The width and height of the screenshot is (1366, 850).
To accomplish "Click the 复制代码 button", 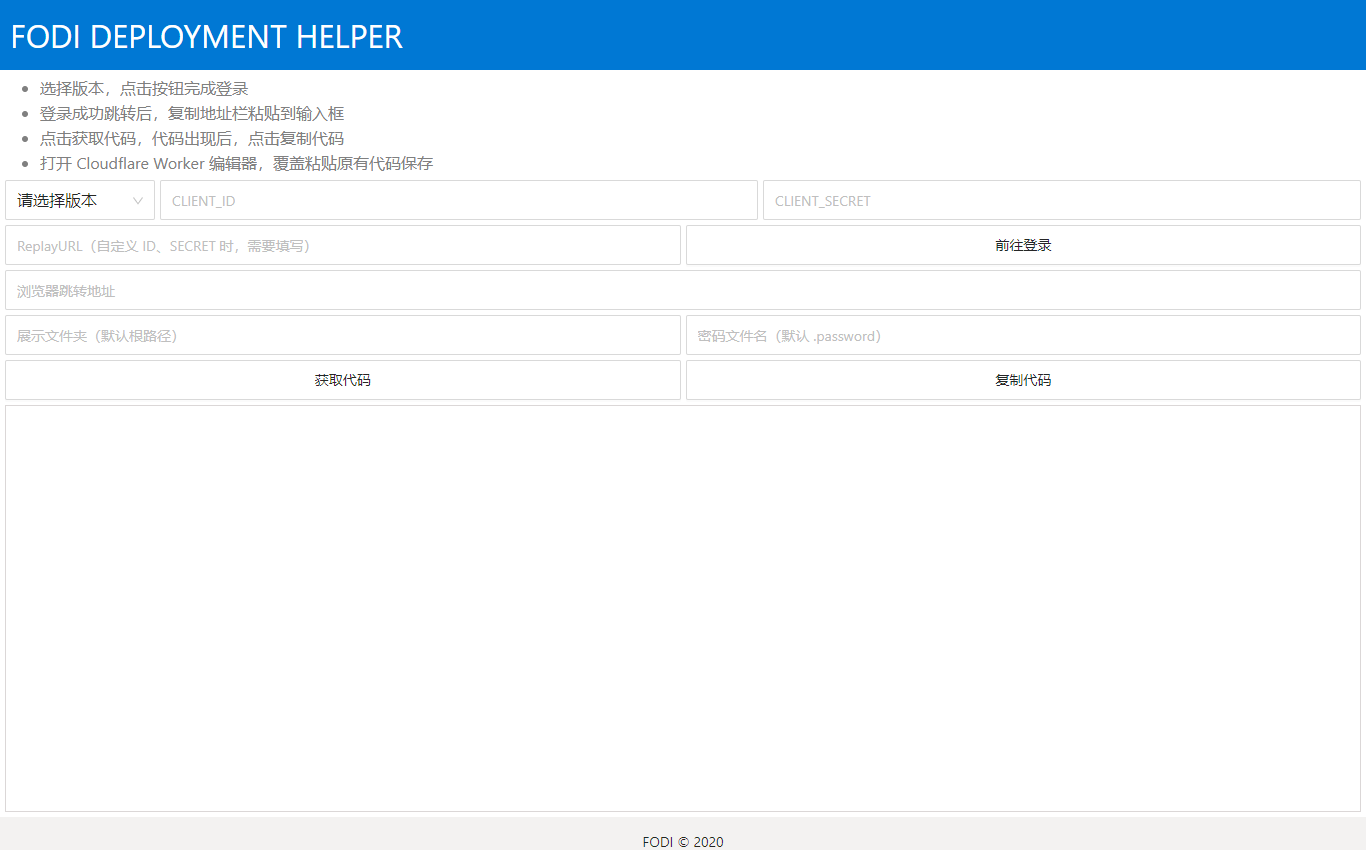I will point(1023,380).
